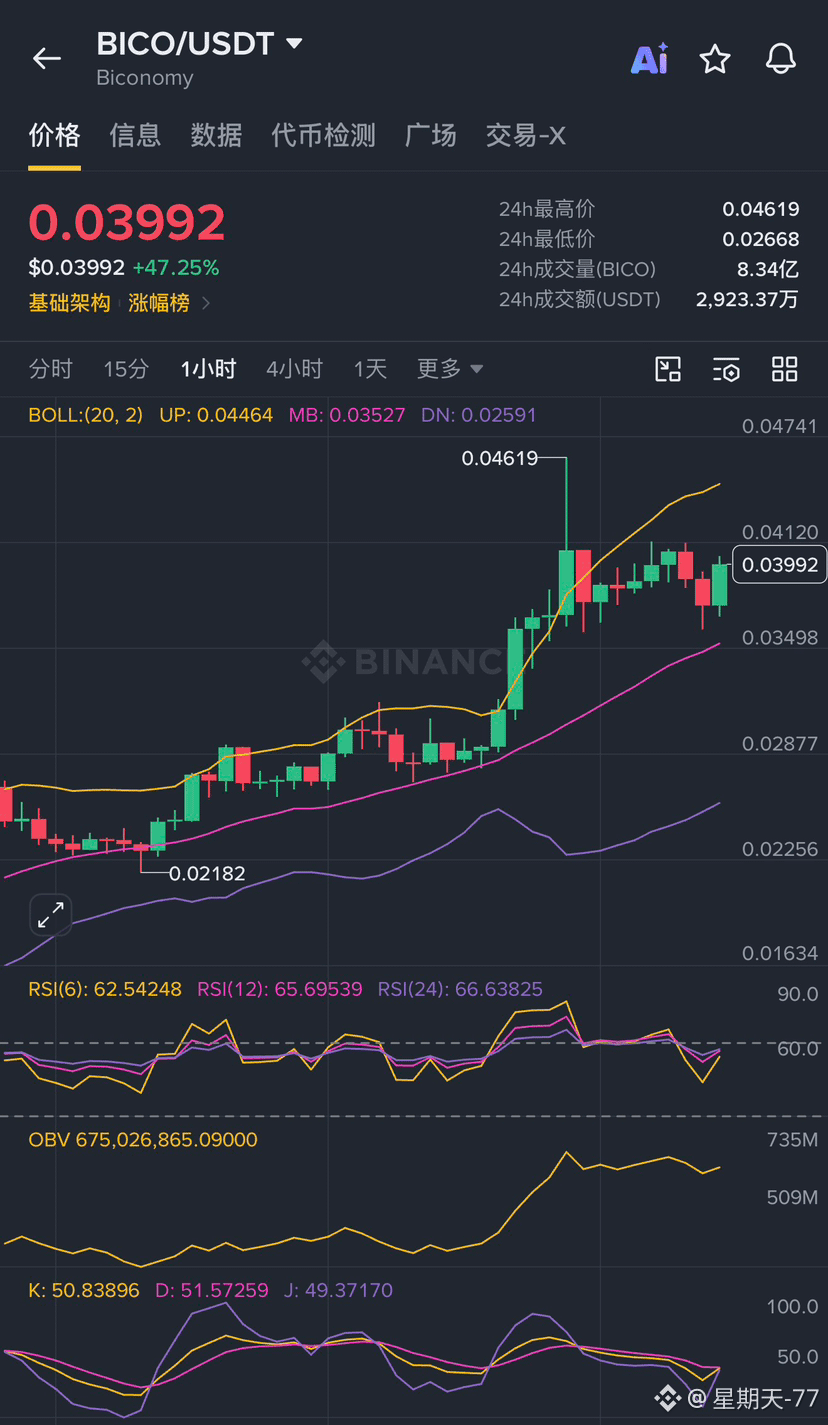Tap the 24h成交量 value 8.34亿
The height and width of the screenshot is (1425, 828).
[768, 269]
